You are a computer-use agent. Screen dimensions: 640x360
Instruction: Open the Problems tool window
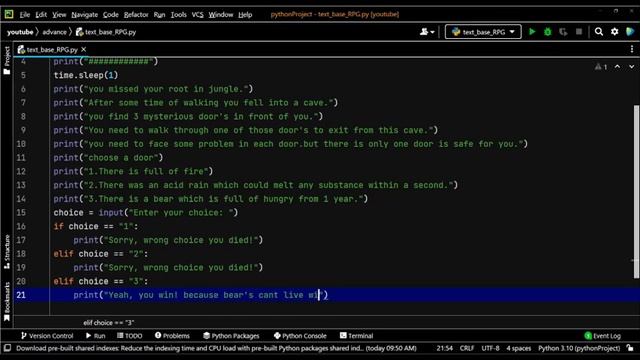[172, 336]
